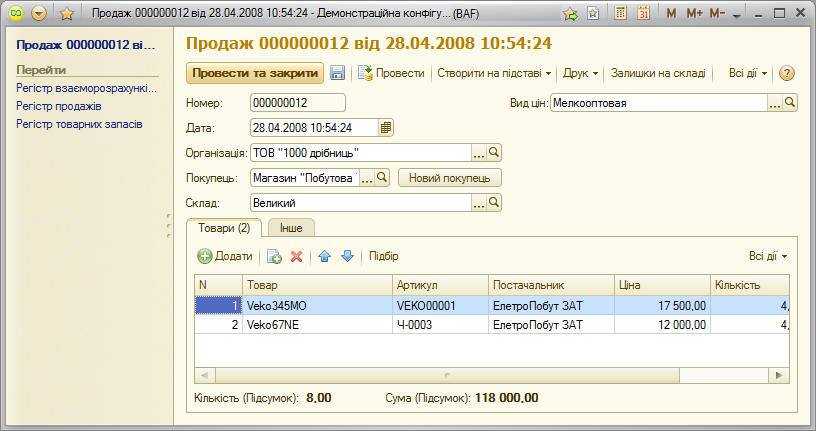The width and height of the screenshot is (816, 431).
Task: Open the calendar icon in title bar
Action: [x=644, y=13]
